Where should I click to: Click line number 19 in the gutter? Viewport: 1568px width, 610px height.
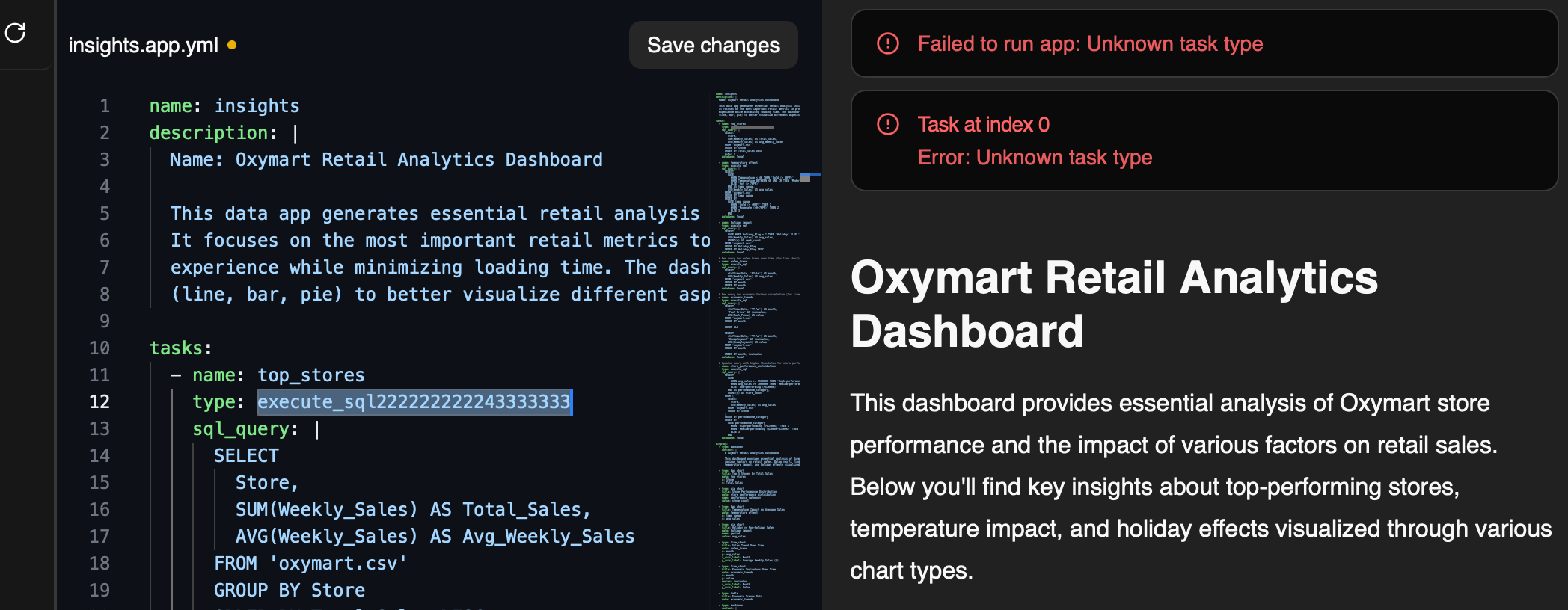coord(99,591)
